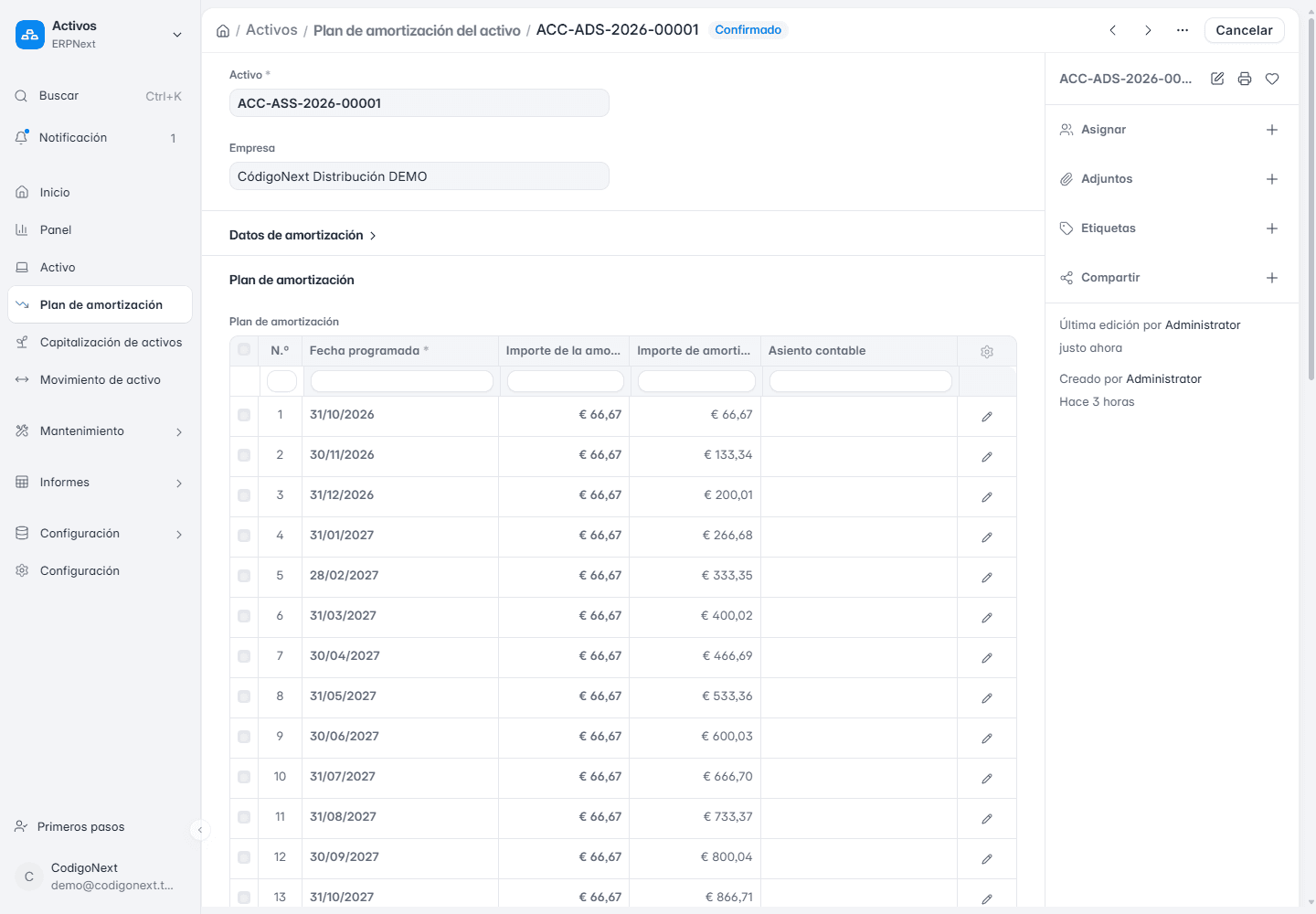Open Plan de amortización del activo breadcrumb
1316x914 pixels.
(x=417, y=30)
